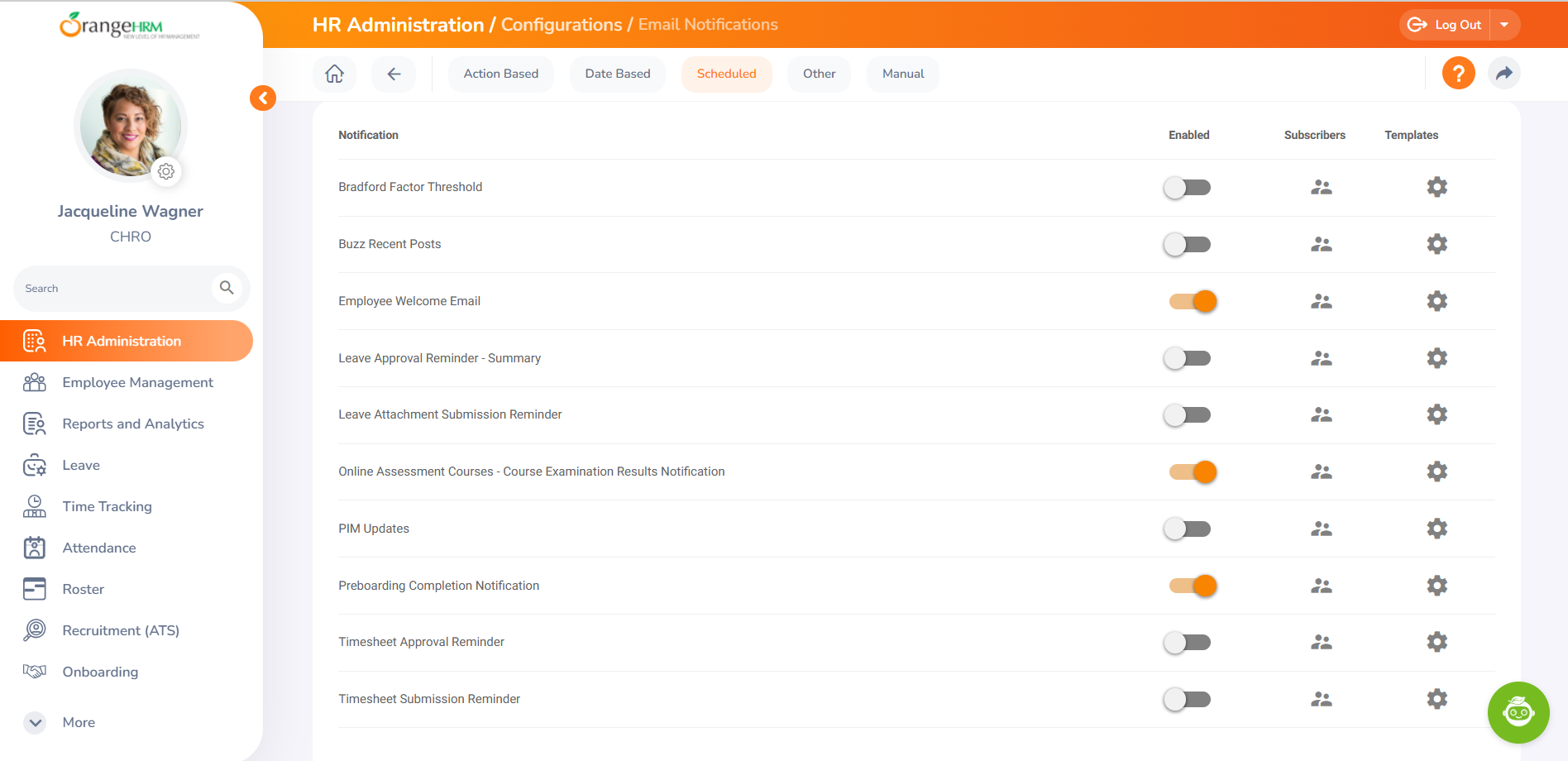The height and width of the screenshot is (761, 1568).
Task: Select the Date Based tab
Action: point(617,74)
